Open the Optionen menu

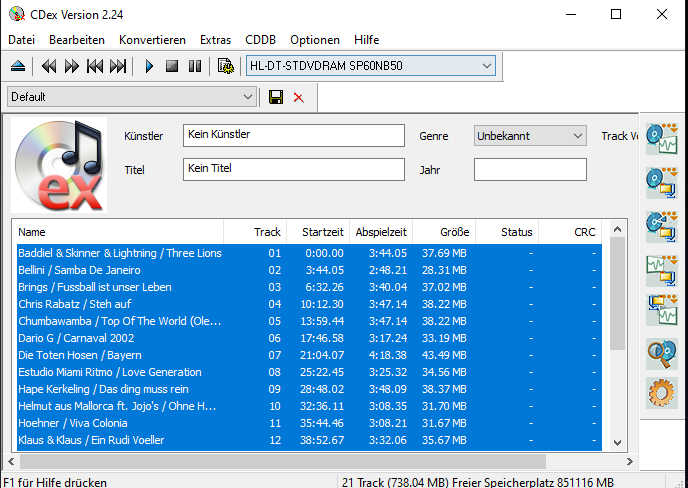click(315, 40)
